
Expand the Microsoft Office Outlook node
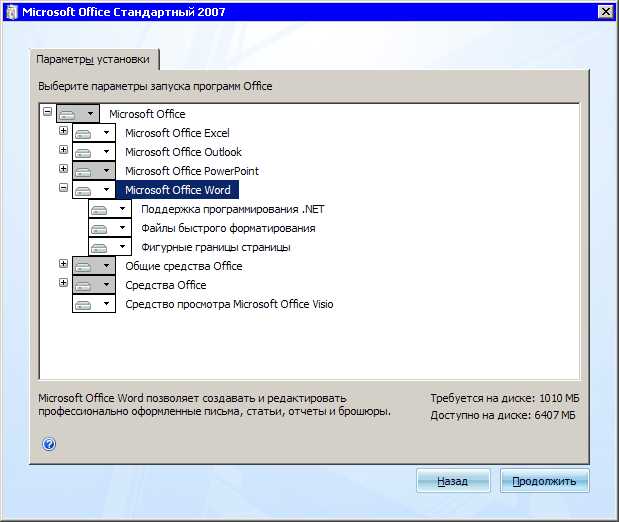pyautogui.click(x=63, y=149)
